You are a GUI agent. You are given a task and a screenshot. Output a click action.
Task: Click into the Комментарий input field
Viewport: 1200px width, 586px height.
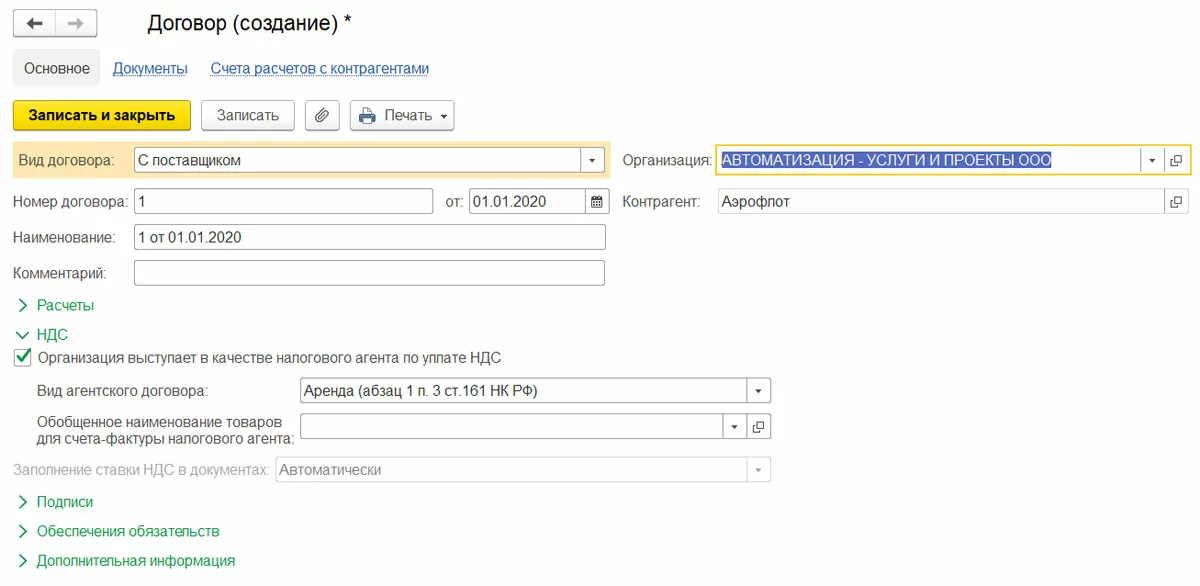tap(369, 273)
